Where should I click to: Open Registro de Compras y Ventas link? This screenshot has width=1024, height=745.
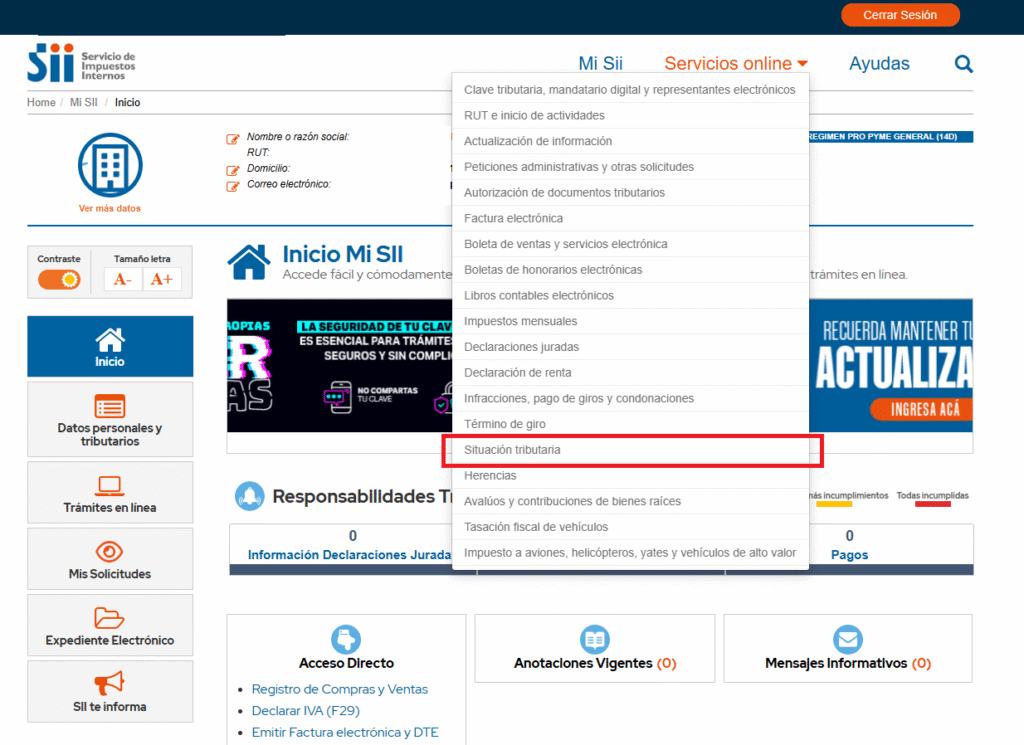coord(339,689)
